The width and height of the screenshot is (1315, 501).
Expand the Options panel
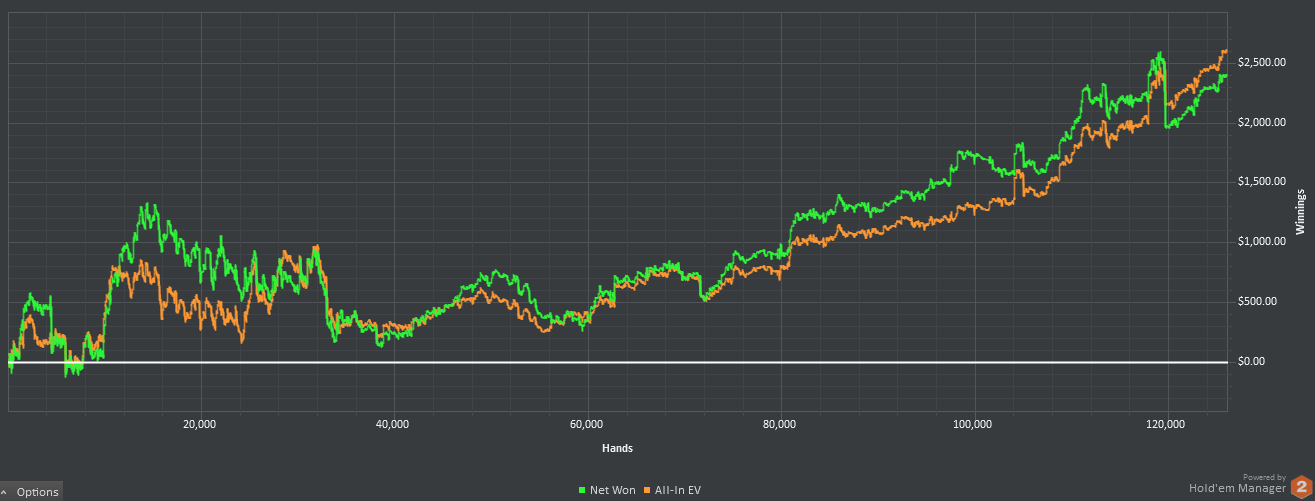[32, 491]
